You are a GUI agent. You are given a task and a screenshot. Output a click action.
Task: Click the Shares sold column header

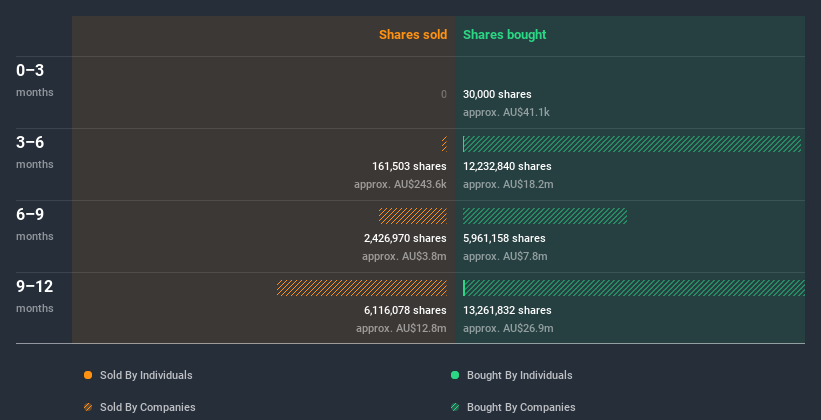pos(413,35)
